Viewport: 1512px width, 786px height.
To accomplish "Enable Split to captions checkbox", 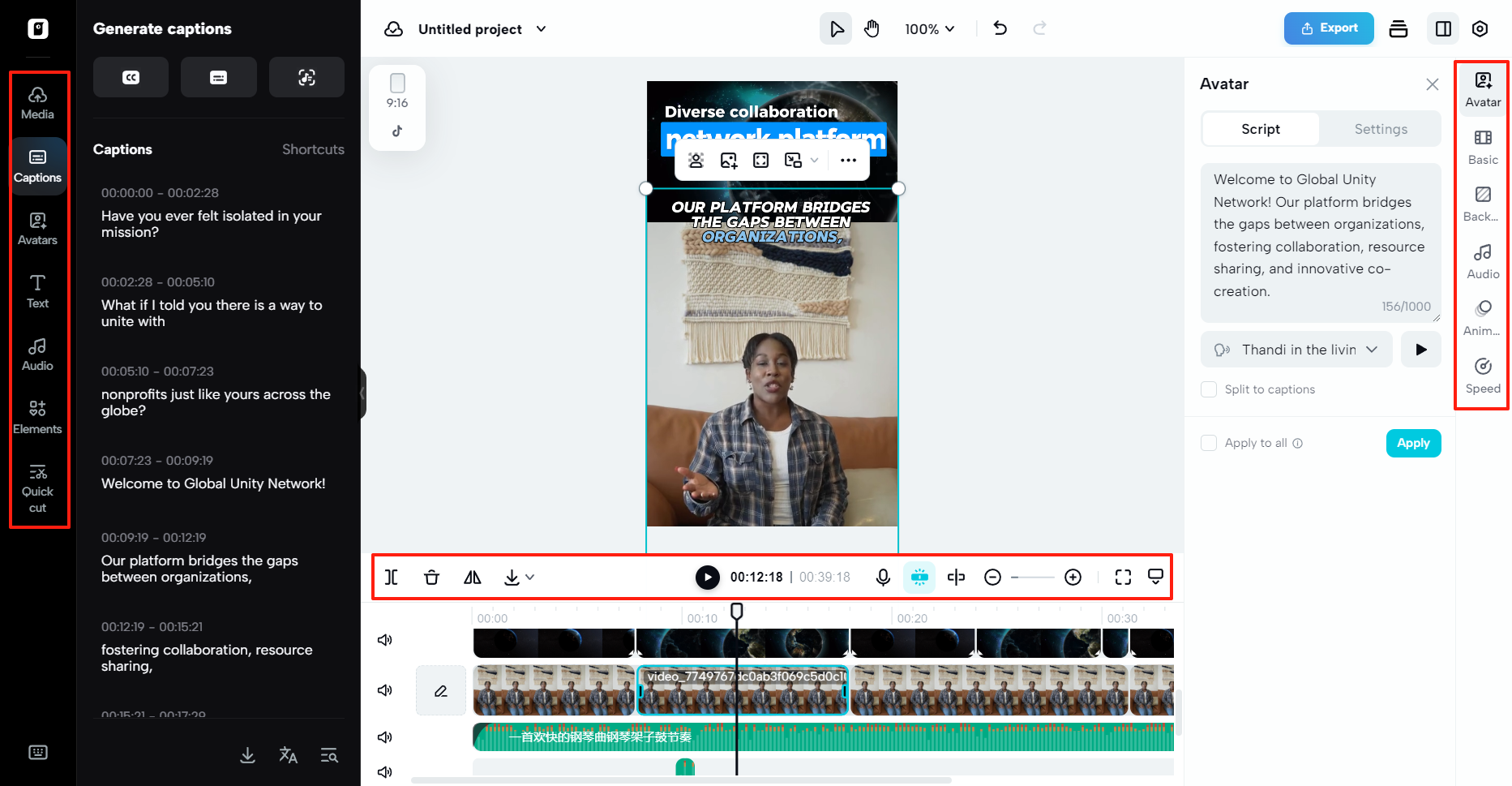I will (x=1209, y=389).
